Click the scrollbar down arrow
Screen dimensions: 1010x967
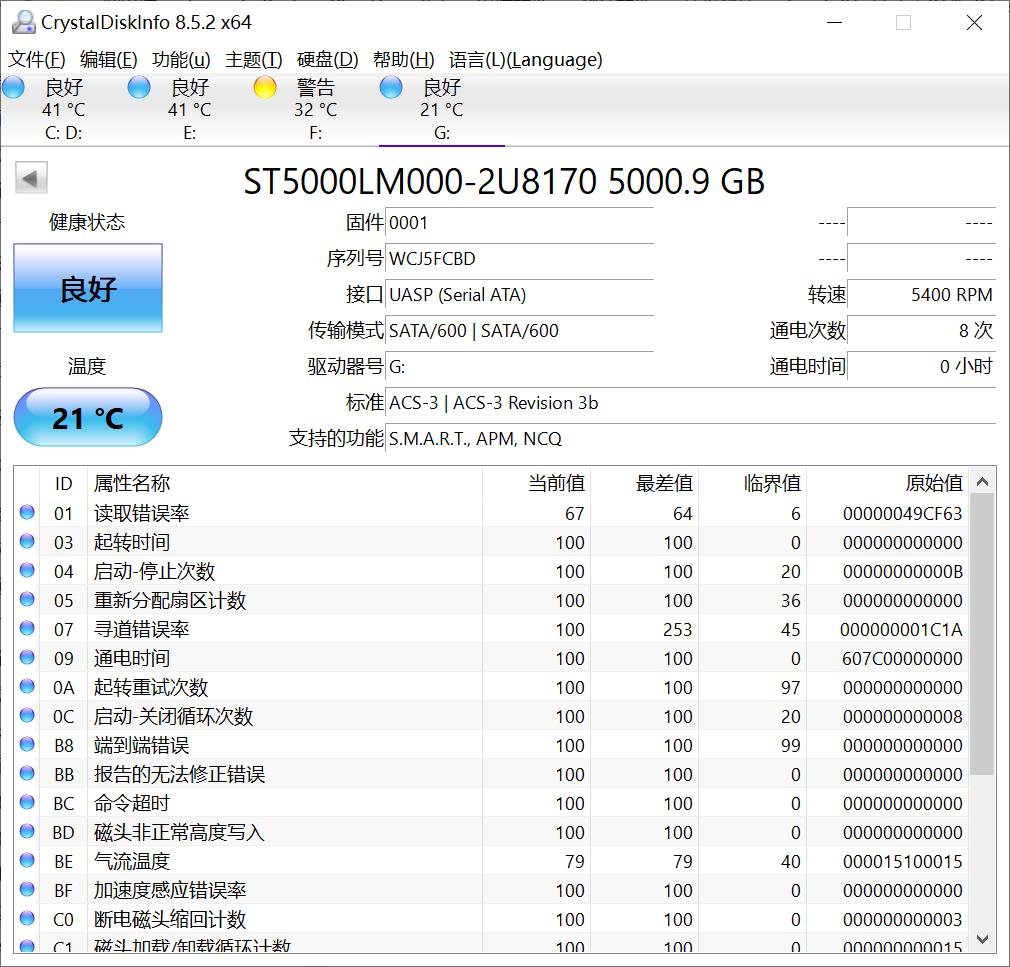pyautogui.click(x=982, y=938)
